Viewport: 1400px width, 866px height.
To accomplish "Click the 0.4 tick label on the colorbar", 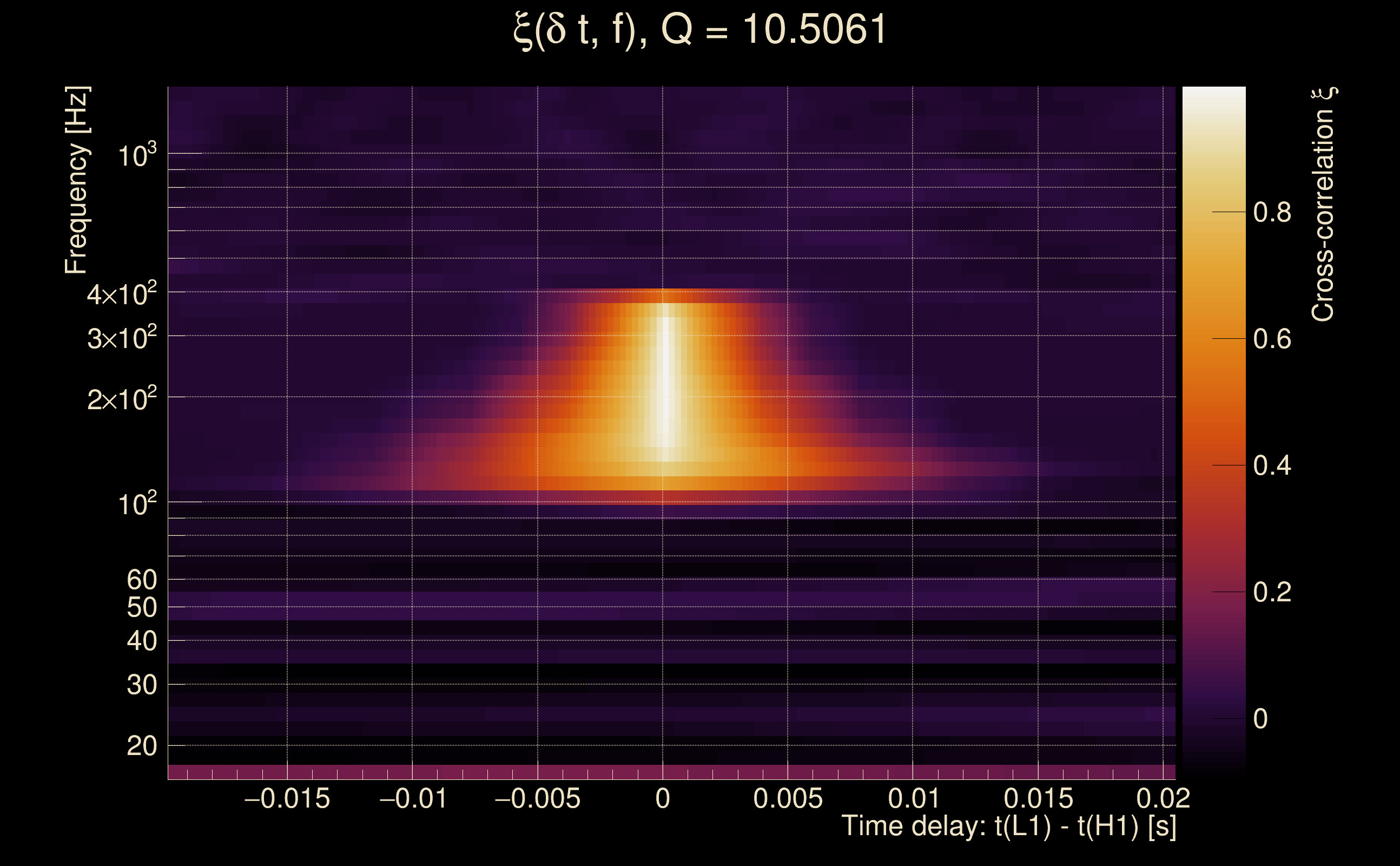I will [1272, 465].
